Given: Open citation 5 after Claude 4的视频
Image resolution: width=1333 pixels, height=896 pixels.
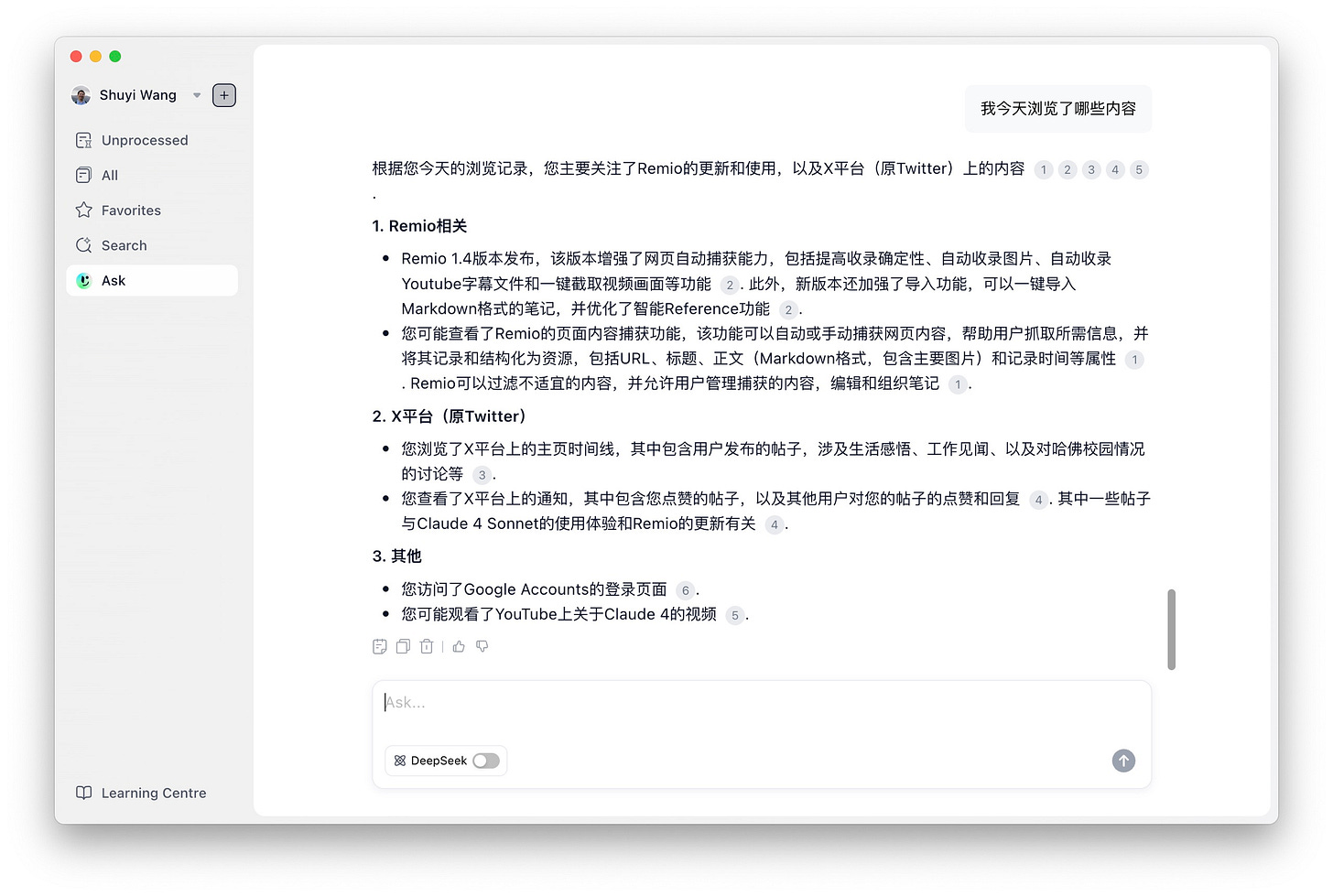Looking at the screenshot, I should [x=734, y=615].
